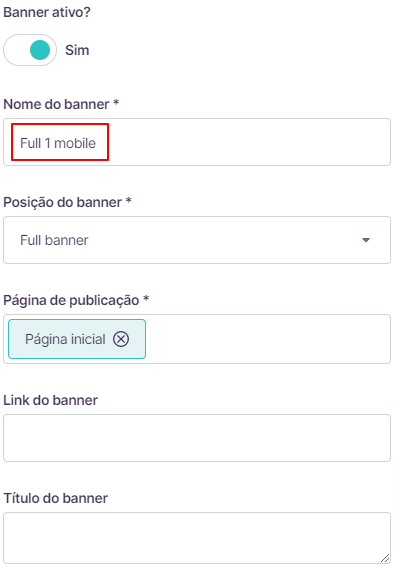Select the Full 1 mobile text

tap(58, 143)
